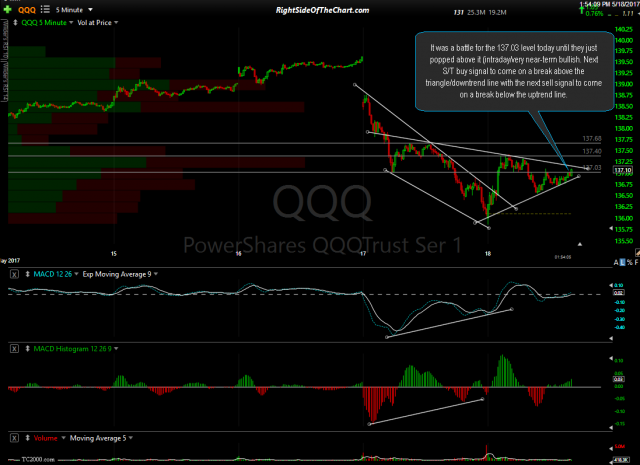Click date label 16 on time axis
Viewport: 640px width, 465px height.
(x=238, y=254)
